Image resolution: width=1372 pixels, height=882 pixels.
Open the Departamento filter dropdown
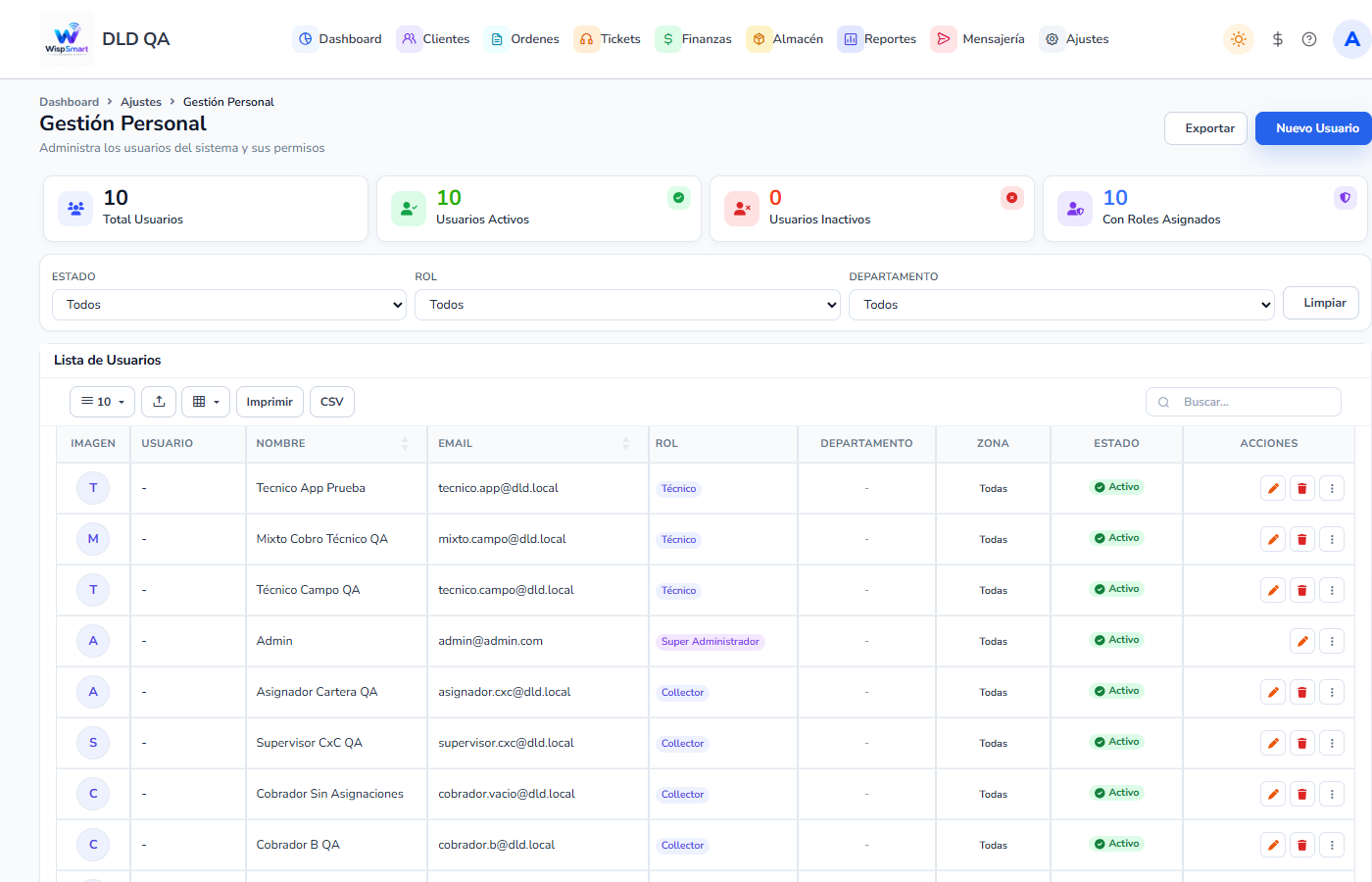click(1061, 305)
